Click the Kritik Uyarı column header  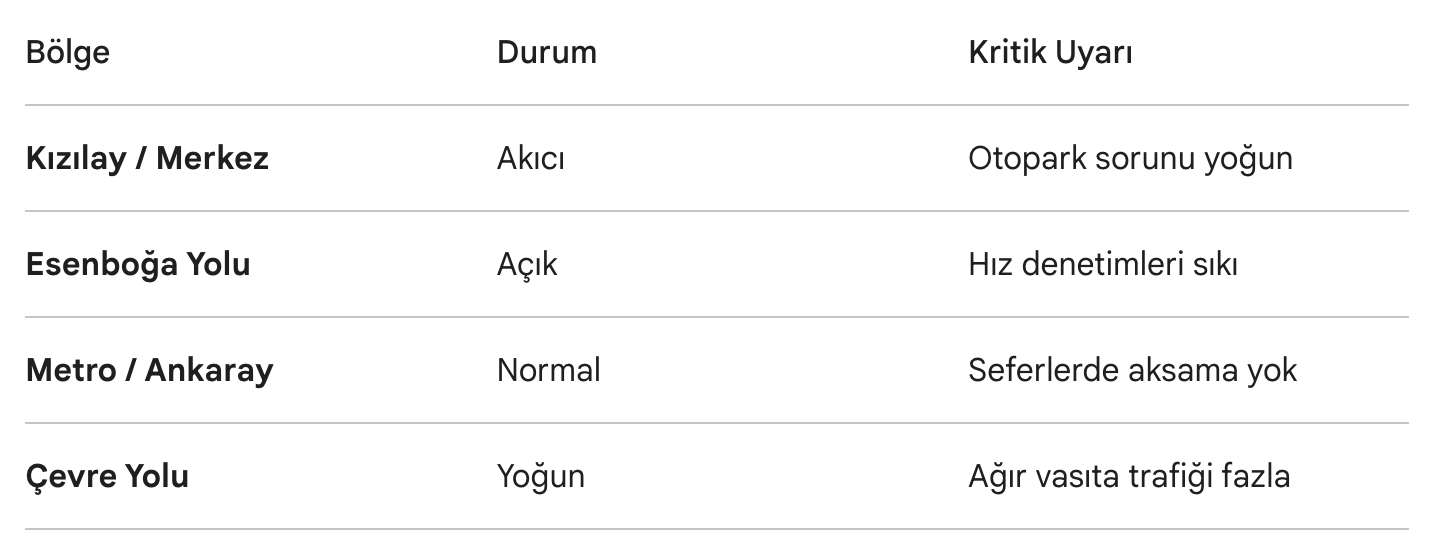(1050, 52)
